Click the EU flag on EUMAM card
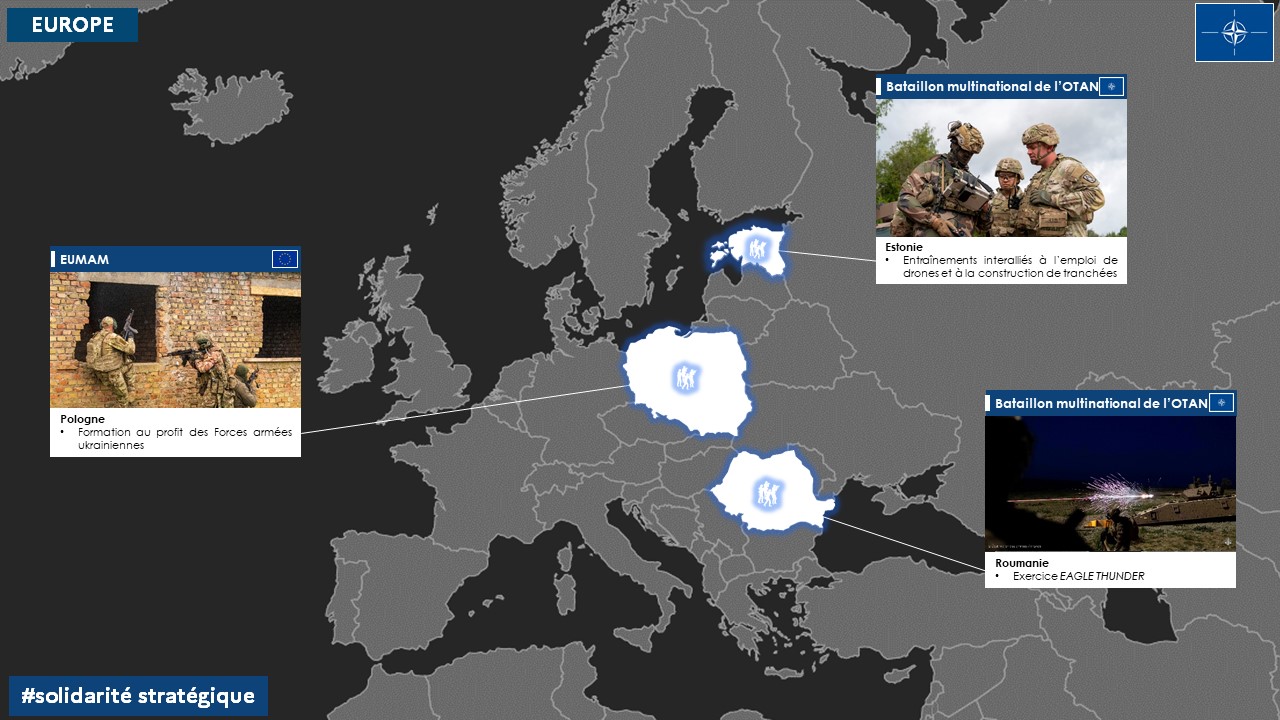1280x720 pixels. [x=284, y=259]
